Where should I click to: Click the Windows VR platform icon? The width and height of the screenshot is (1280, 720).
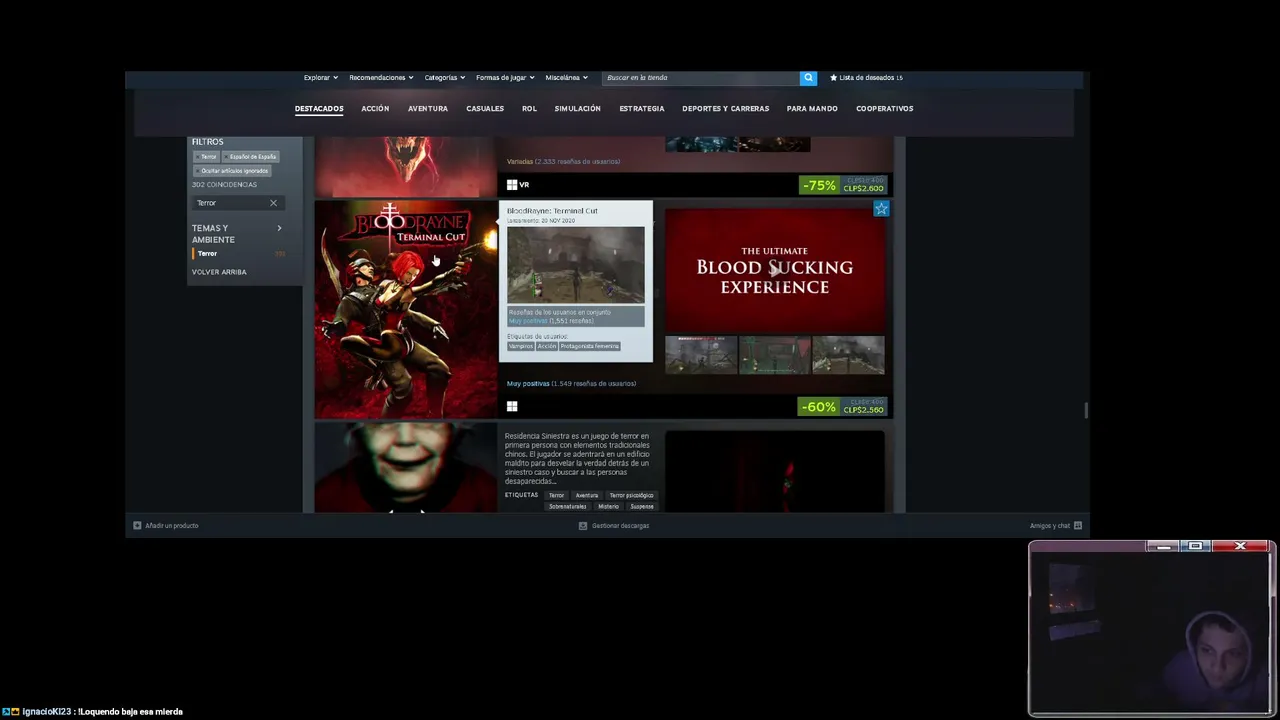tap(517, 184)
